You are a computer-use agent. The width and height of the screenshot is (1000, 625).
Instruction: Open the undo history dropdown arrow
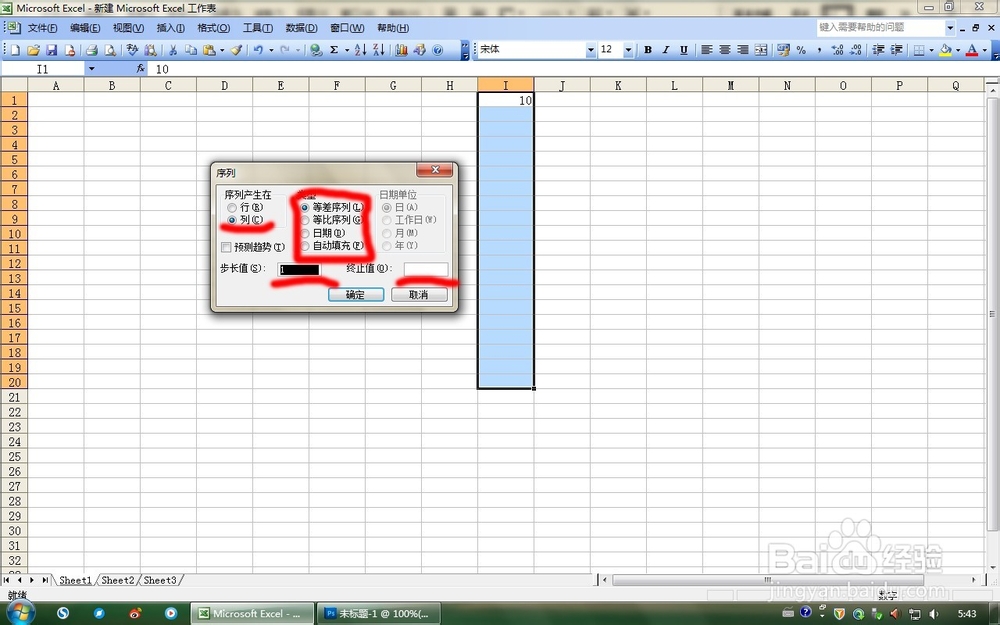pos(271,50)
